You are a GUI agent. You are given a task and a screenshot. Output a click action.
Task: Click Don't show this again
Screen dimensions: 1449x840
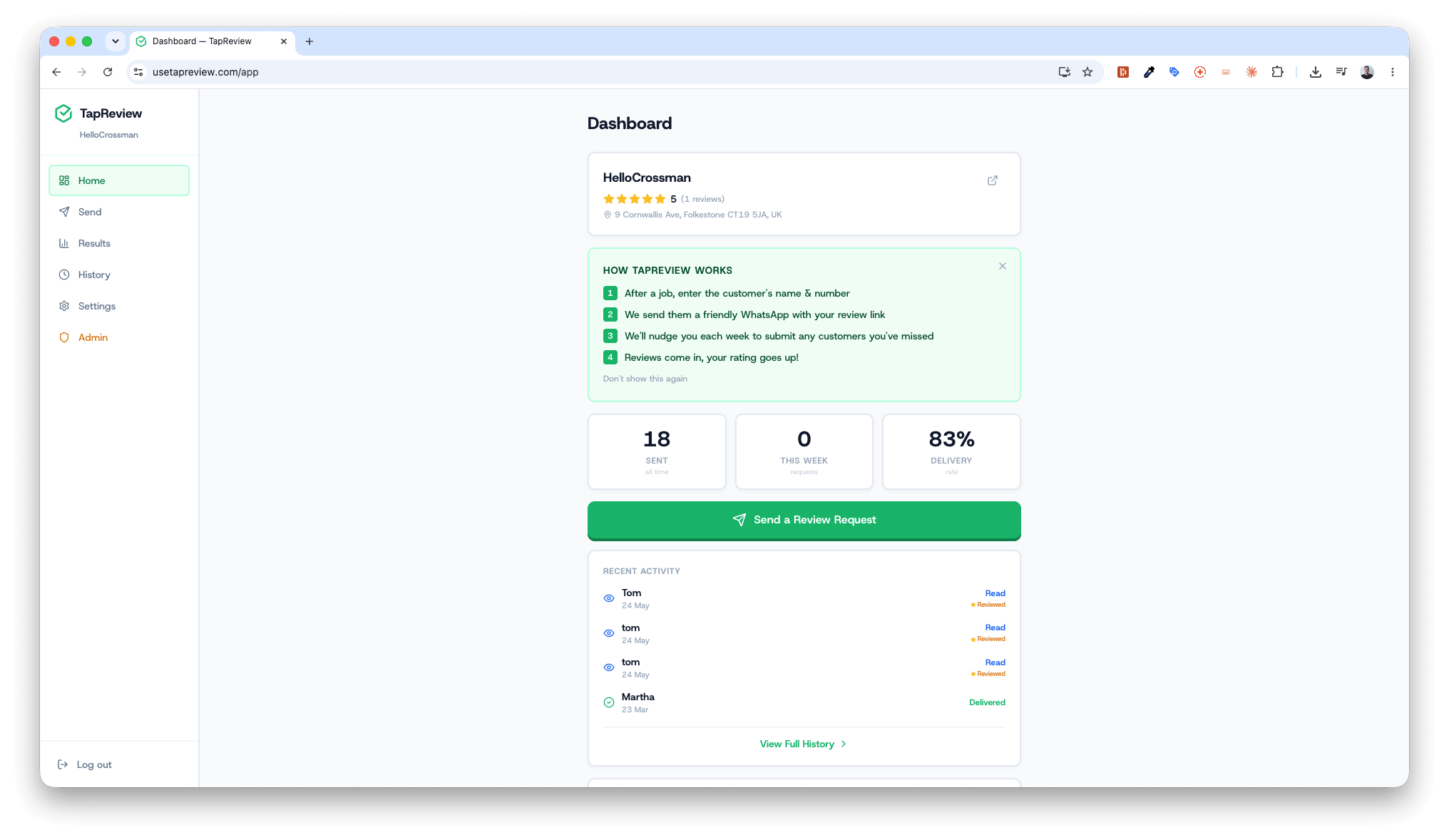point(645,379)
